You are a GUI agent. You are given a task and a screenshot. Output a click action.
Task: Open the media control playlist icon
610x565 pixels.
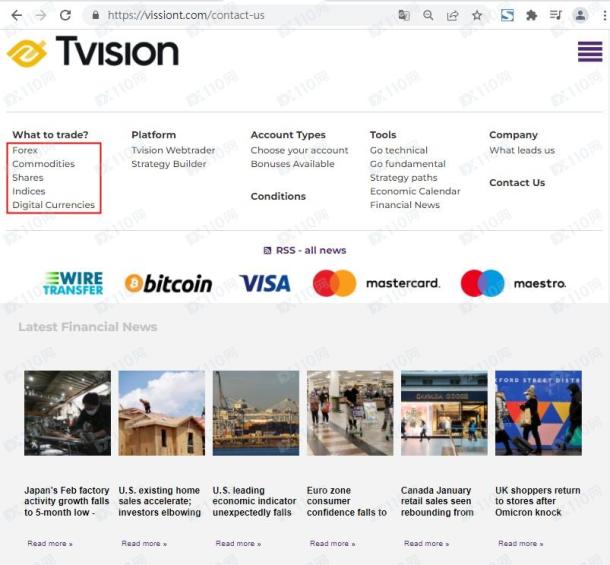pyautogui.click(x=556, y=16)
